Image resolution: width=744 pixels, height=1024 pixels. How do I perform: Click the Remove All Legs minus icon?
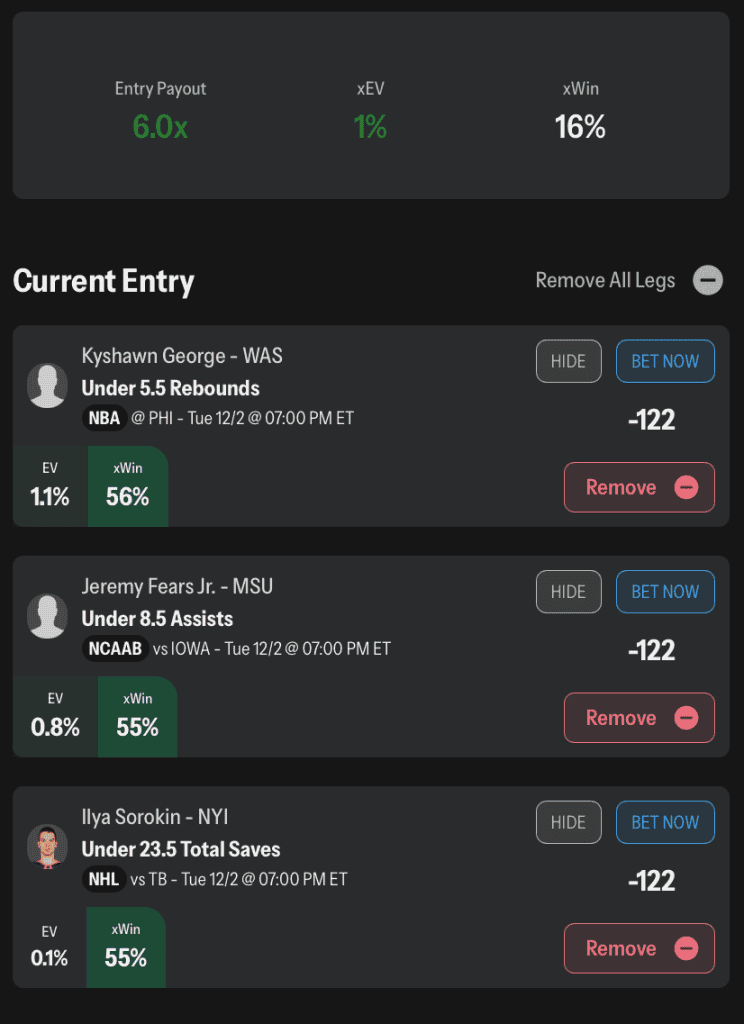coord(708,280)
